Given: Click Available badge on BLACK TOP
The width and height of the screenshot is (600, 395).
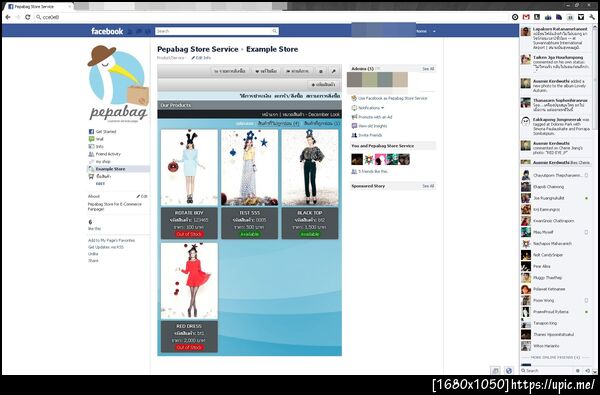Looking at the screenshot, I should [x=310, y=234].
